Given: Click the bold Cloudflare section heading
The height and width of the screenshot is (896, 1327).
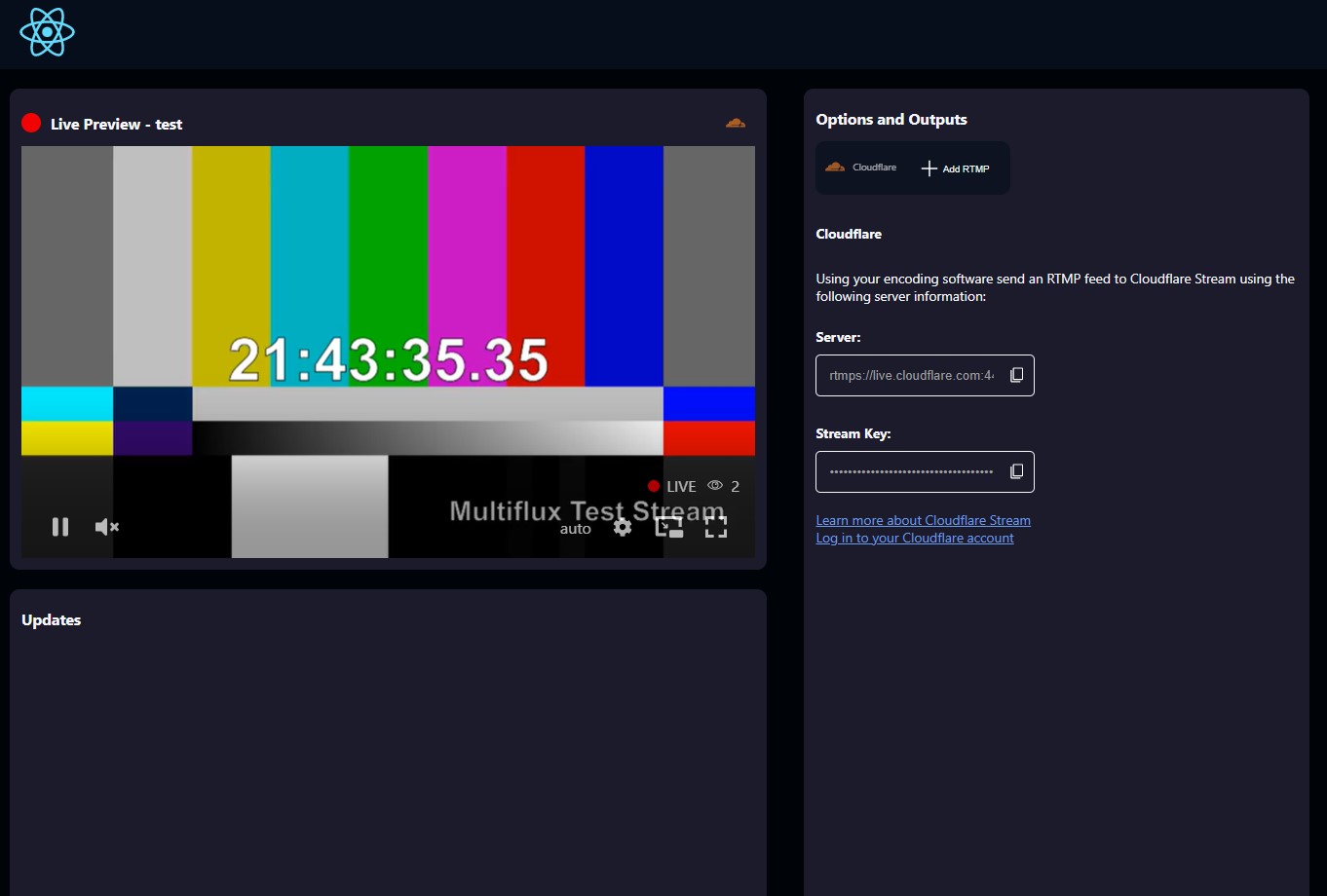Looking at the screenshot, I should 849,234.
